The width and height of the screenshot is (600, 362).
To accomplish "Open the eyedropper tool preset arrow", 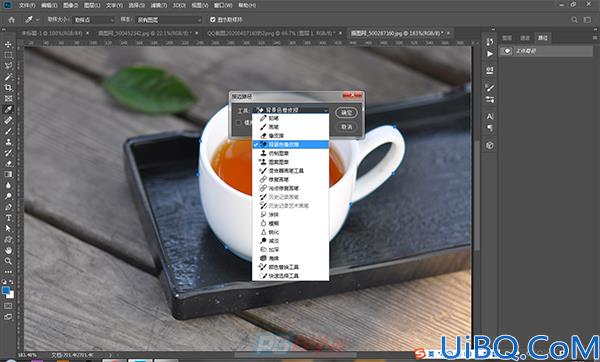I will pyautogui.click(x=38, y=20).
